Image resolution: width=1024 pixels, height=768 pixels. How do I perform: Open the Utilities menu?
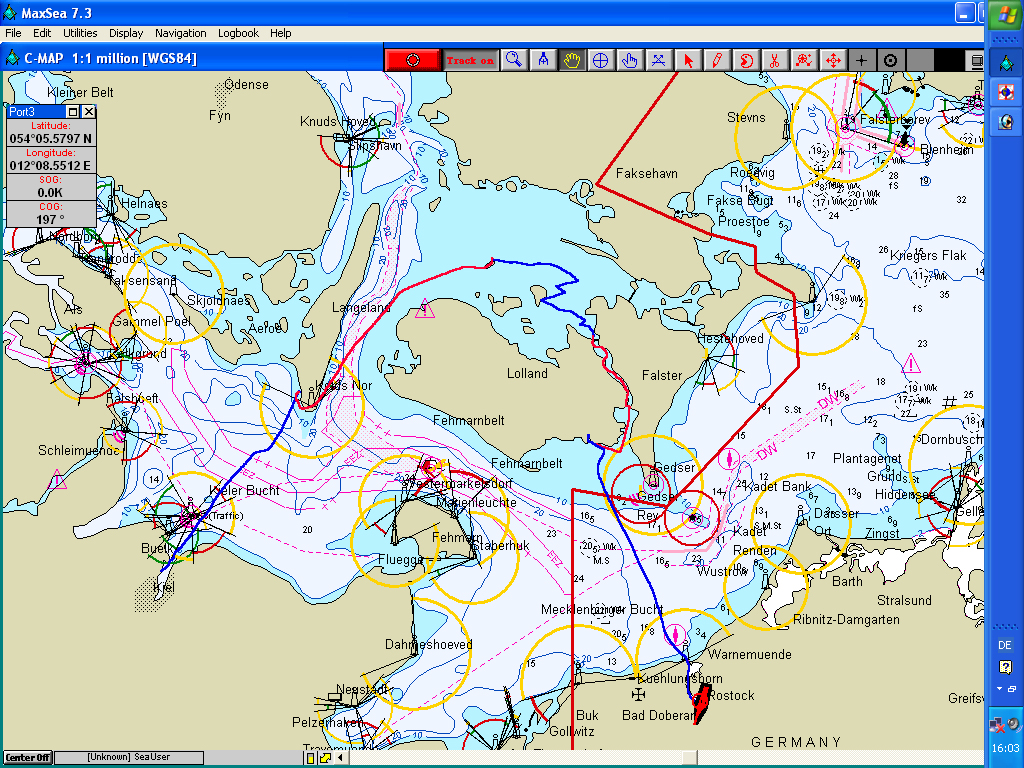[x=80, y=33]
